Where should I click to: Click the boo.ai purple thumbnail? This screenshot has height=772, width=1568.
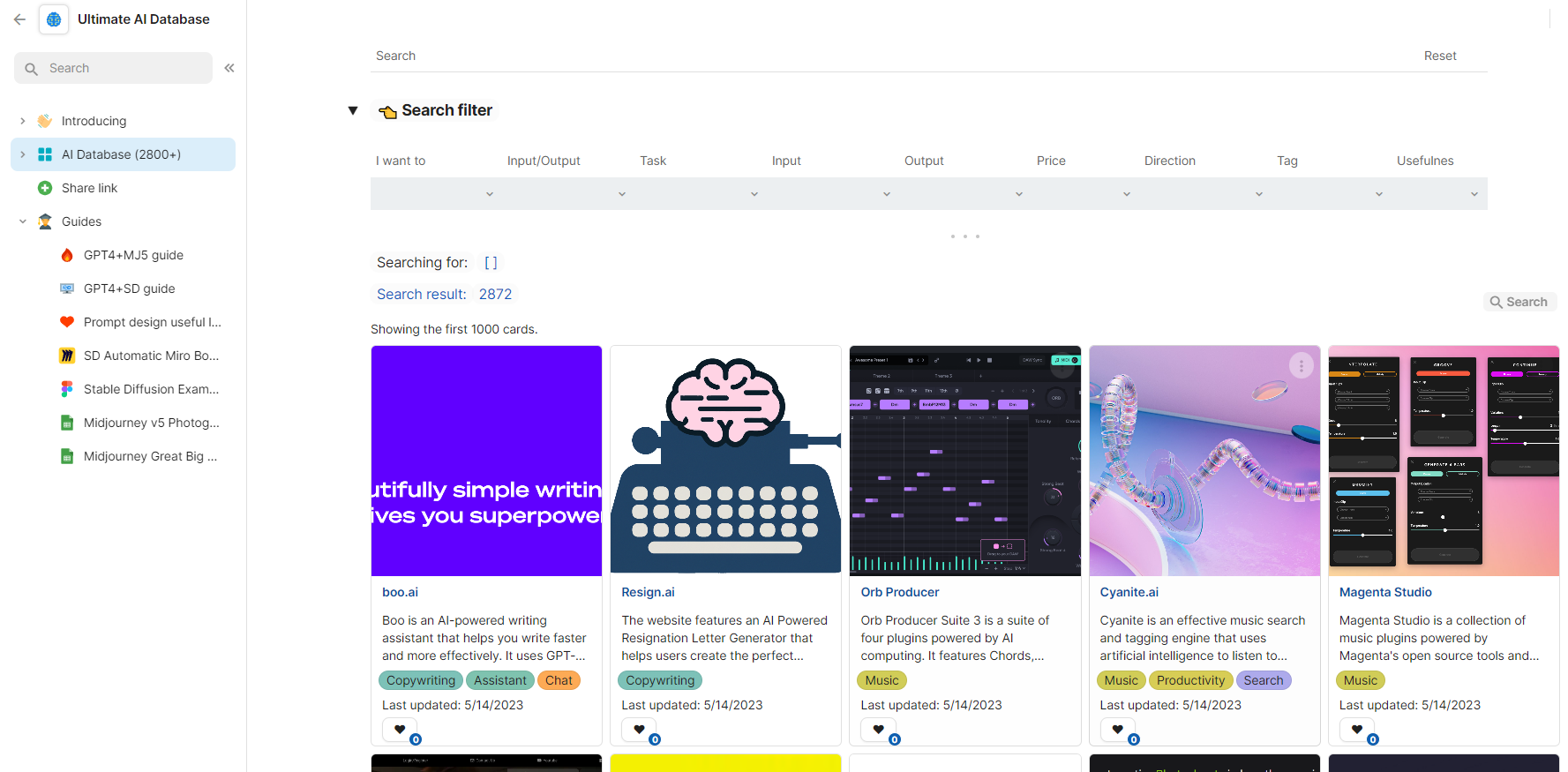(486, 461)
